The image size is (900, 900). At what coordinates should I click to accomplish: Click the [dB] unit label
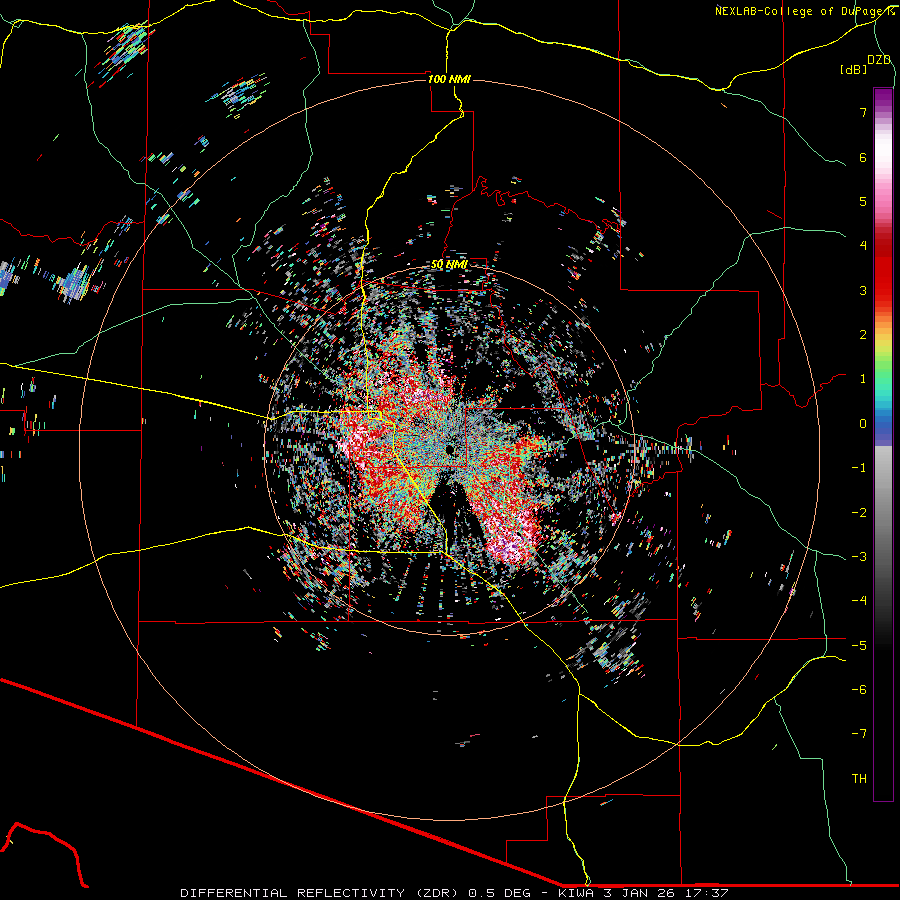(854, 69)
